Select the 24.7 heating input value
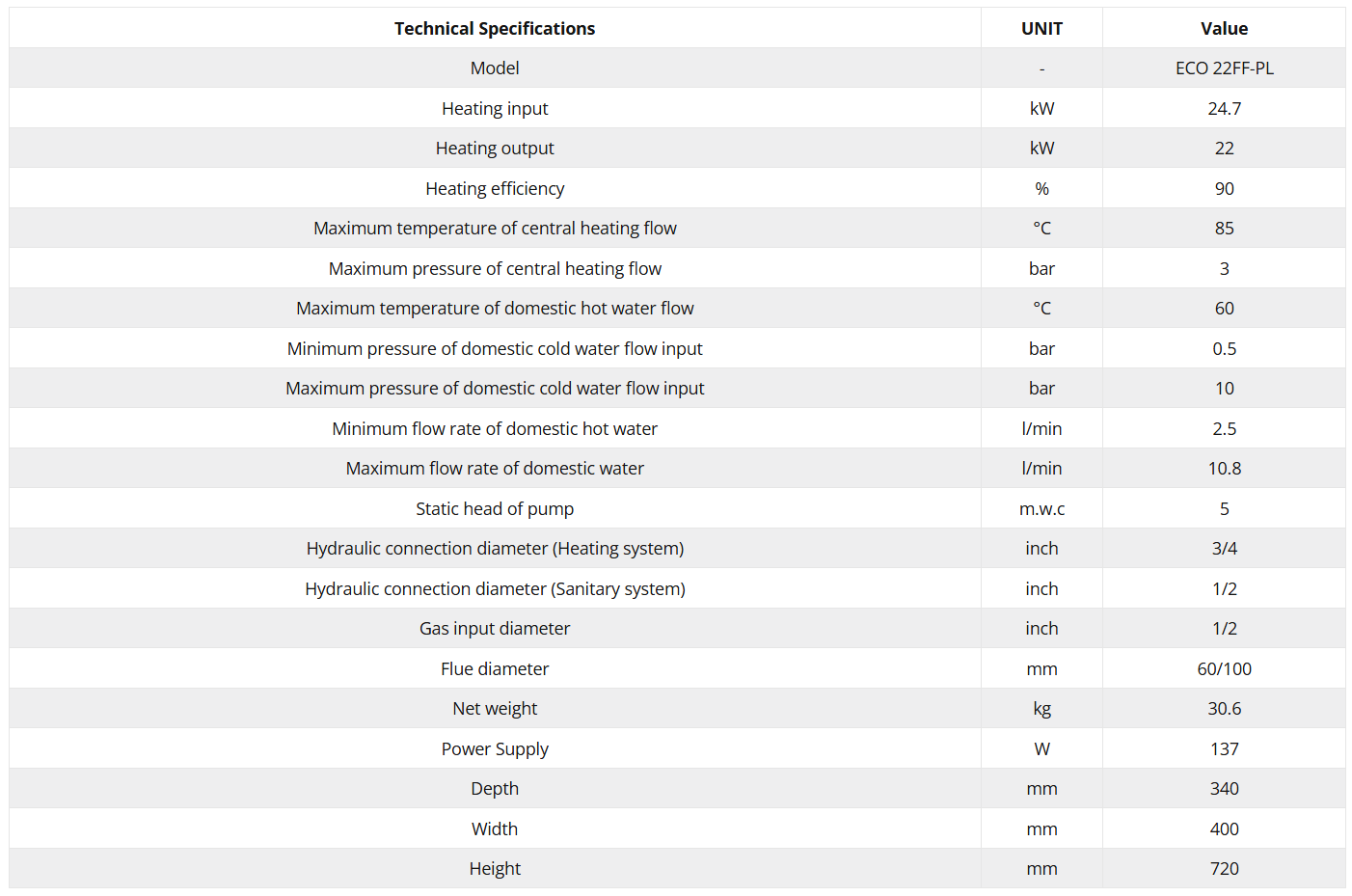 tap(1224, 108)
